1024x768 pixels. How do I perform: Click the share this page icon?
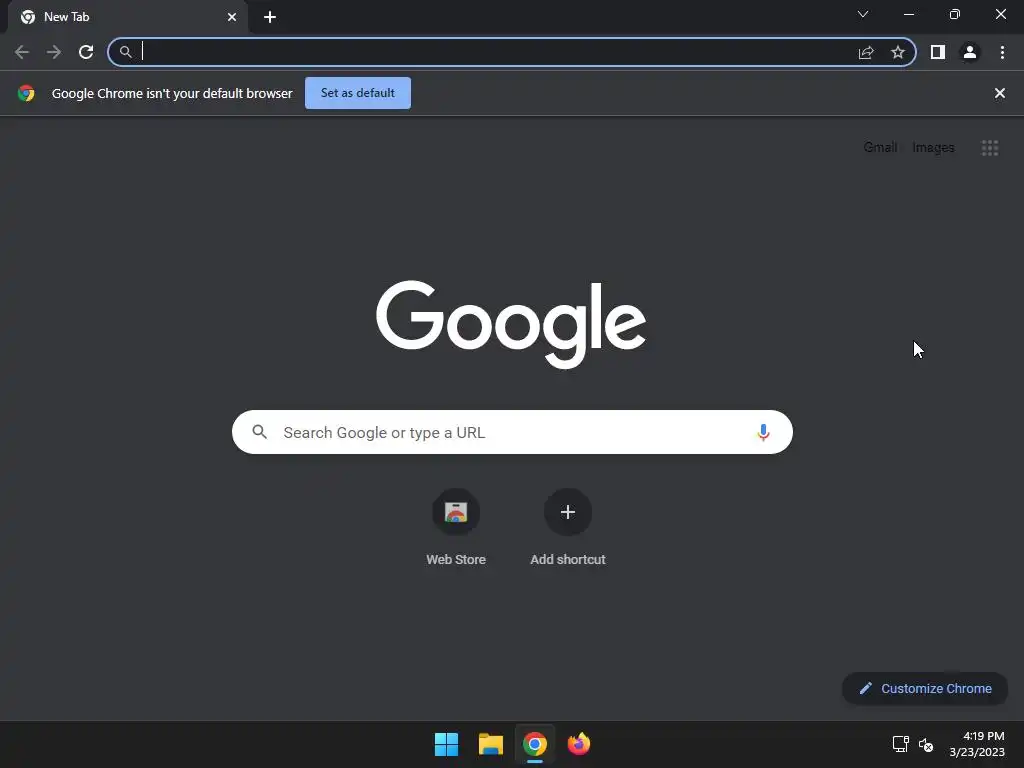tap(866, 53)
